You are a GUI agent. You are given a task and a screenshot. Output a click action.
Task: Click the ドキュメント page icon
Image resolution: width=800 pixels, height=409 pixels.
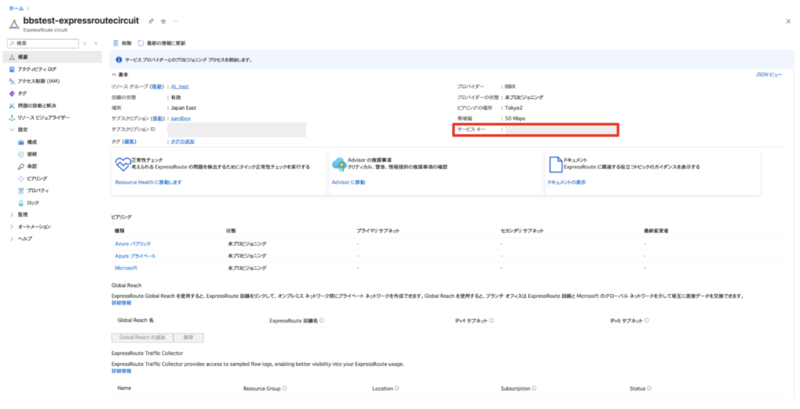pyautogui.click(x=555, y=164)
